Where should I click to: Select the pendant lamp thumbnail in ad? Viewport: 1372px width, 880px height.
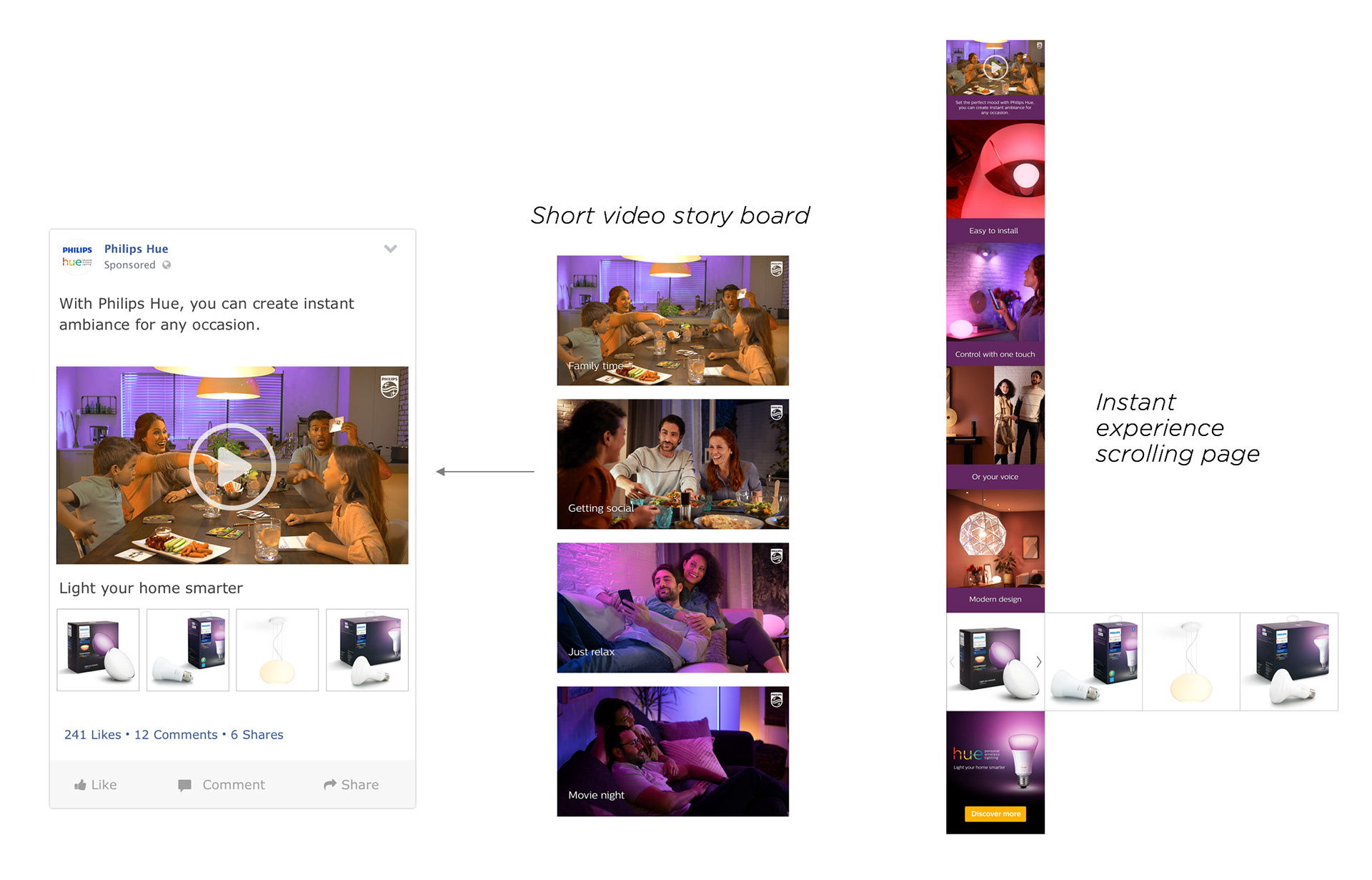click(277, 650)
